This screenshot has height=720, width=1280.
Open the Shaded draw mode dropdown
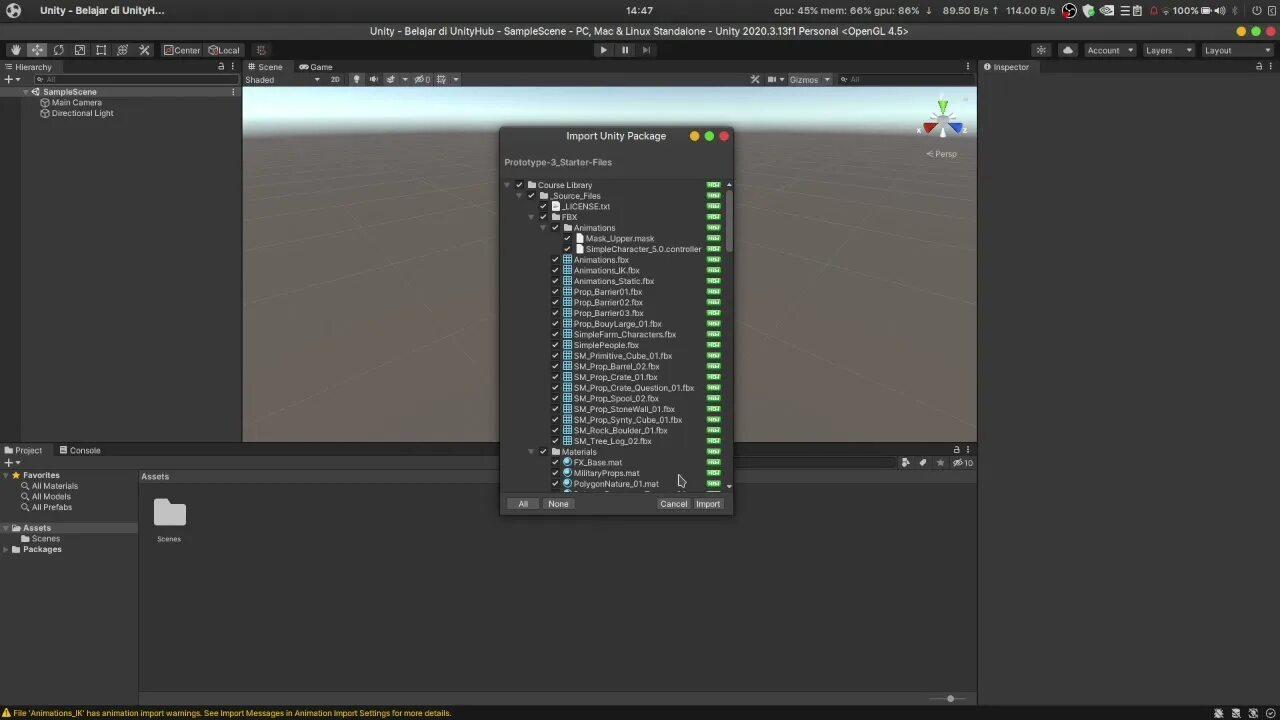[x=283, y=79]
